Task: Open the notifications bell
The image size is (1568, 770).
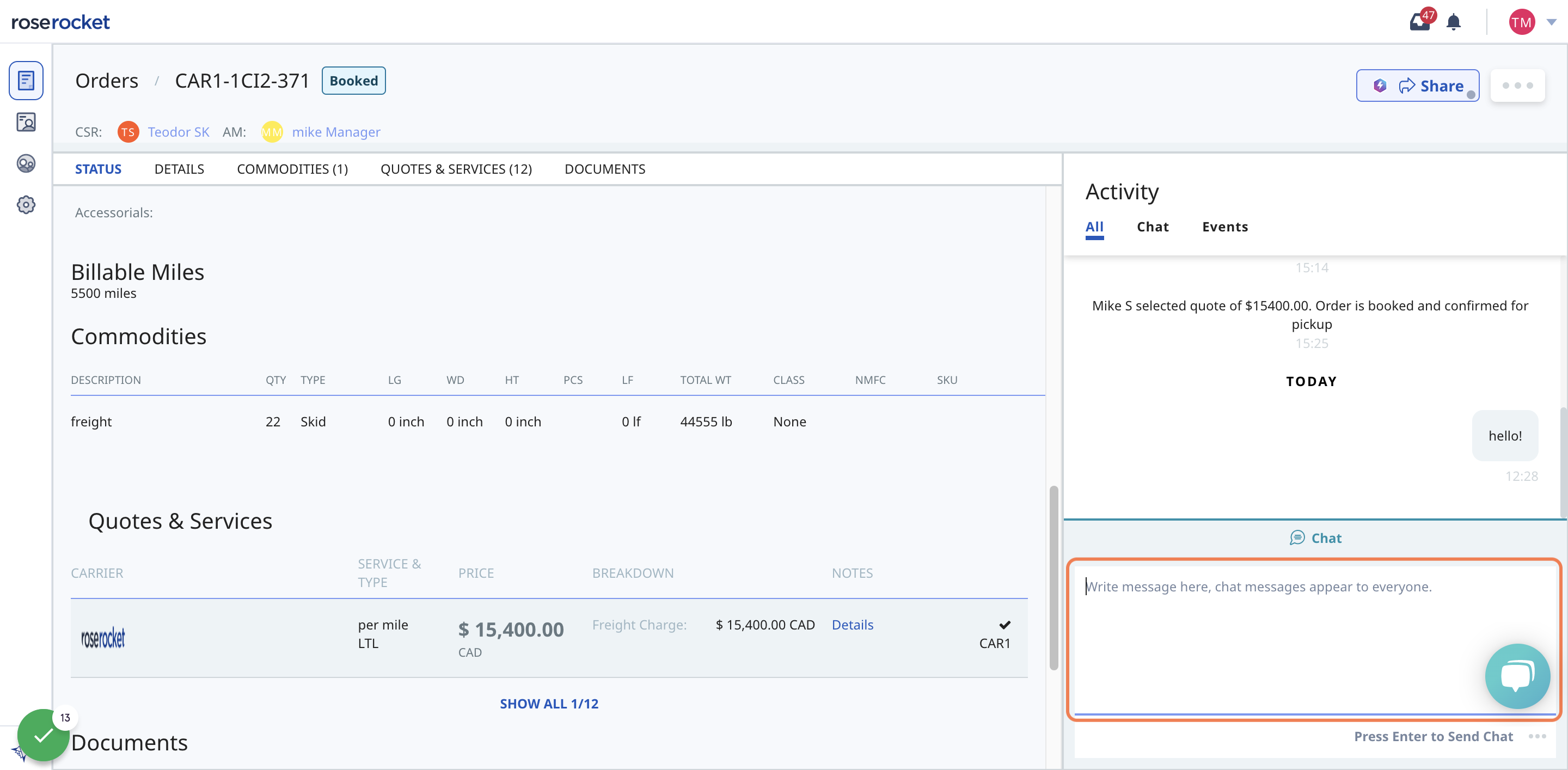Action: (x=1454, y=22)
